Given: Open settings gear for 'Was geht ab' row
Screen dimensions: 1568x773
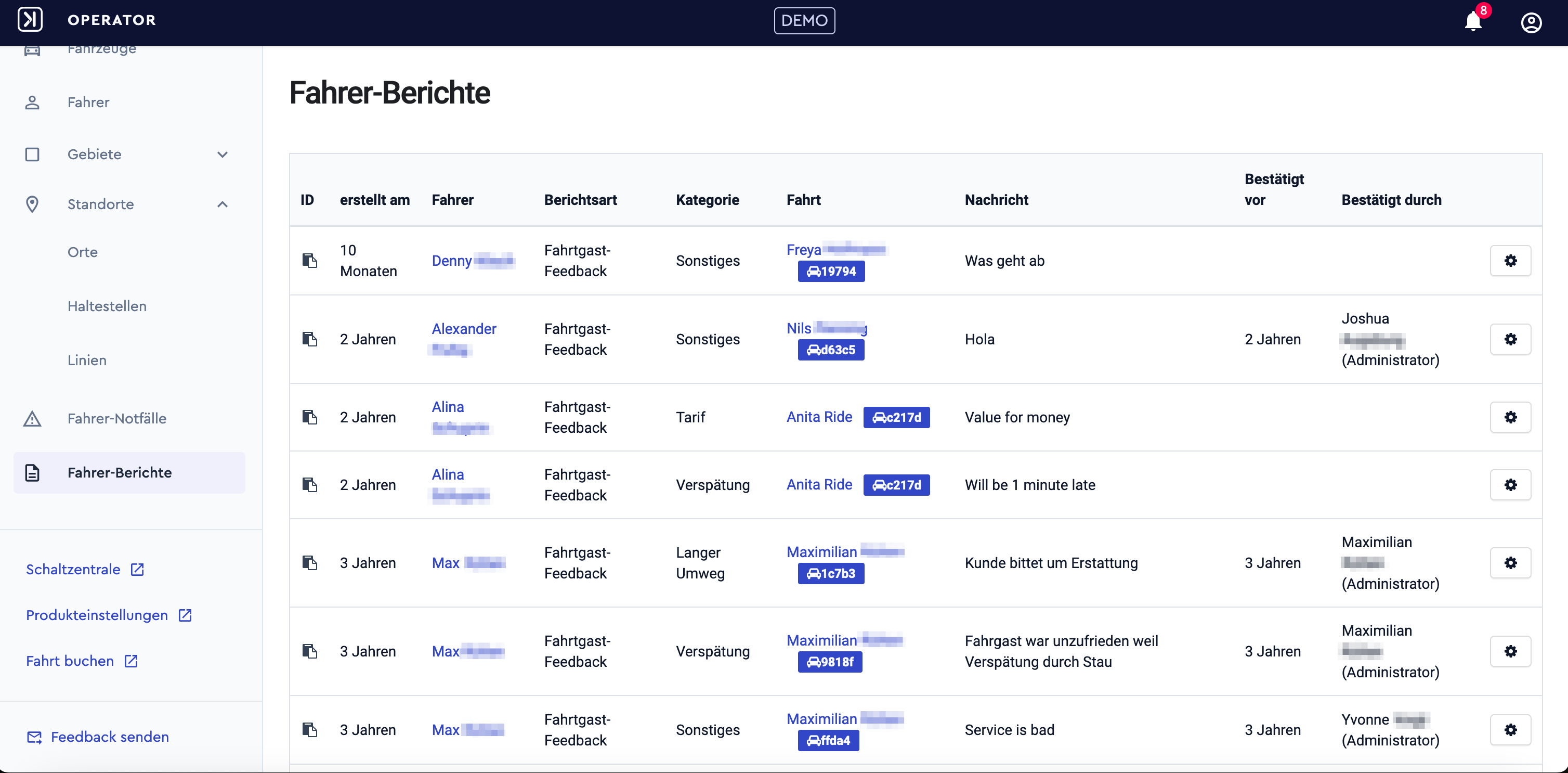Looking at the screenshot, I should click(x=1510, y=261).
